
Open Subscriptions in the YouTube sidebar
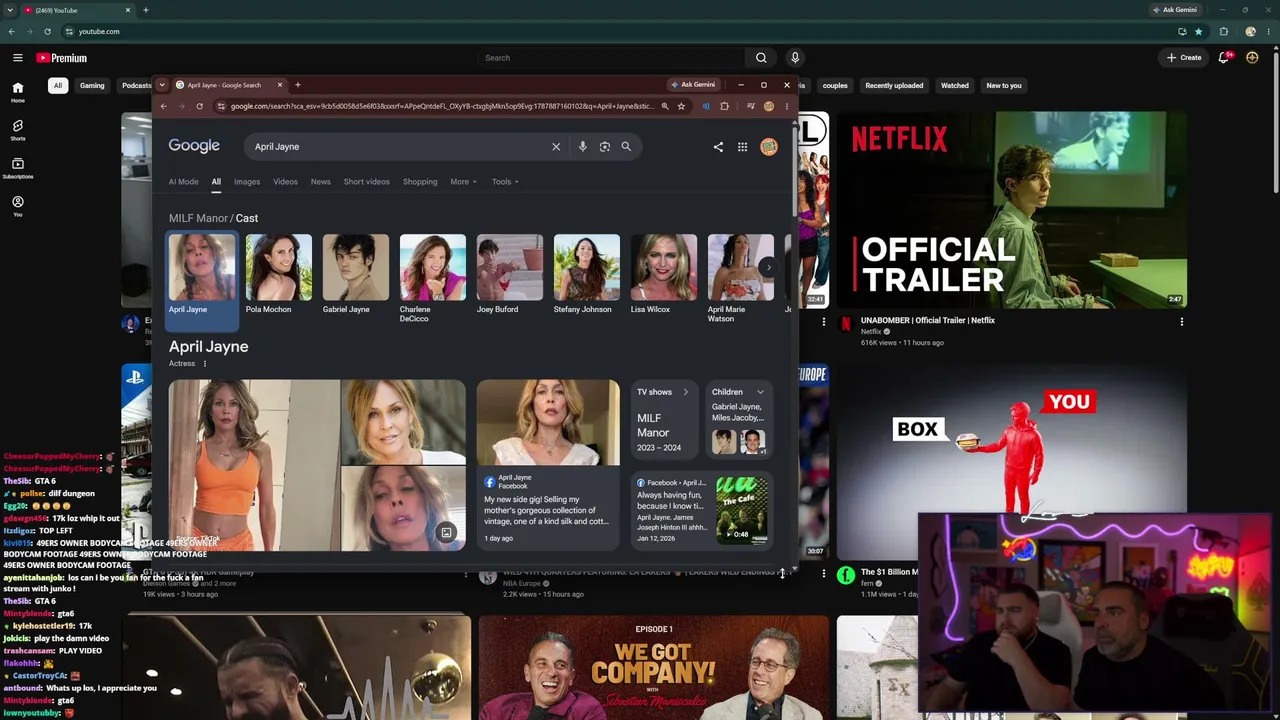click(17, 168)
